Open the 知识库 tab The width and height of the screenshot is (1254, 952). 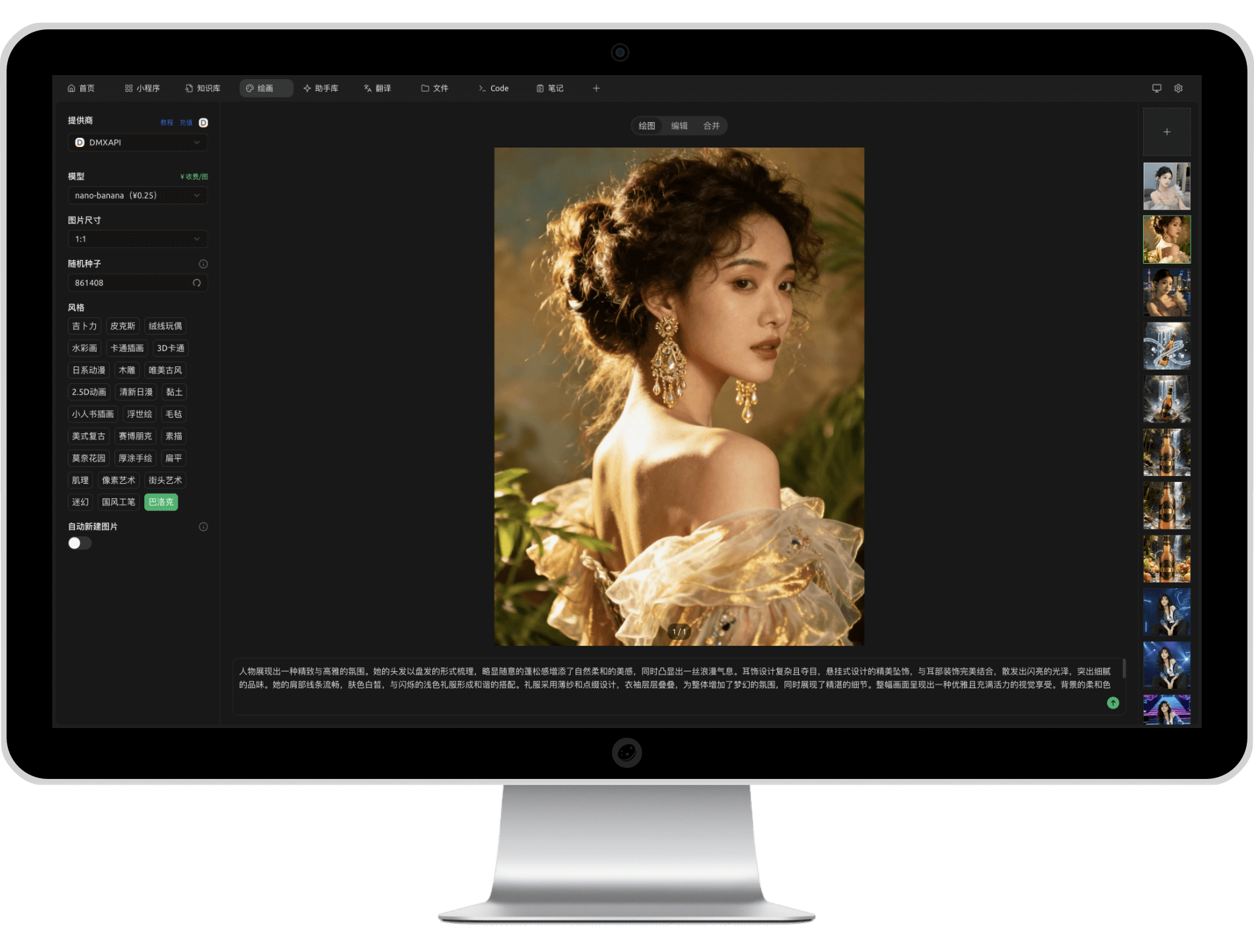pos(202,88)
